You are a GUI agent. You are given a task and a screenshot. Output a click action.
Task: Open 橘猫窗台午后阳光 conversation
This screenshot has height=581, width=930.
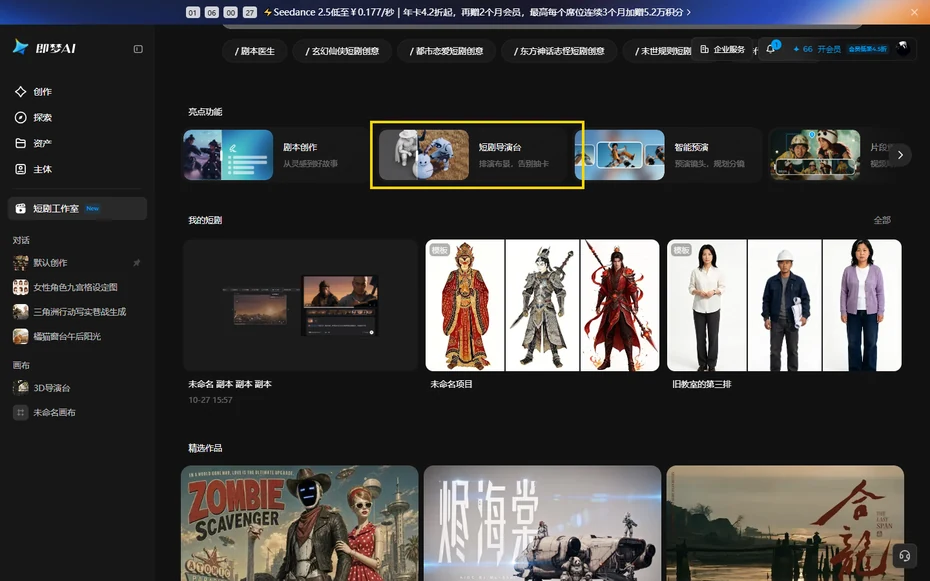[x=77, y=337]
